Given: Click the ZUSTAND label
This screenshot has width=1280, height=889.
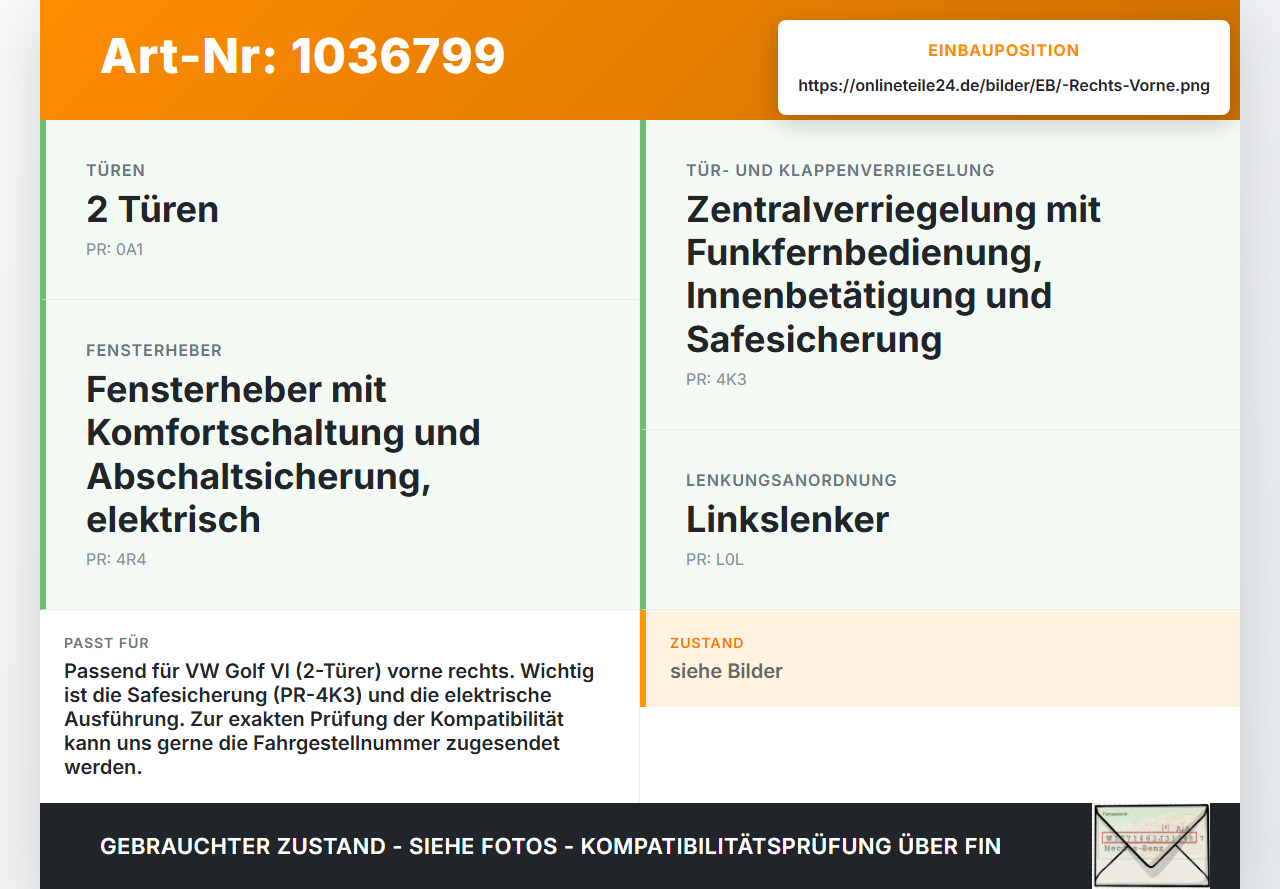Looking at the screenshot, I should [x=707, y=643].
